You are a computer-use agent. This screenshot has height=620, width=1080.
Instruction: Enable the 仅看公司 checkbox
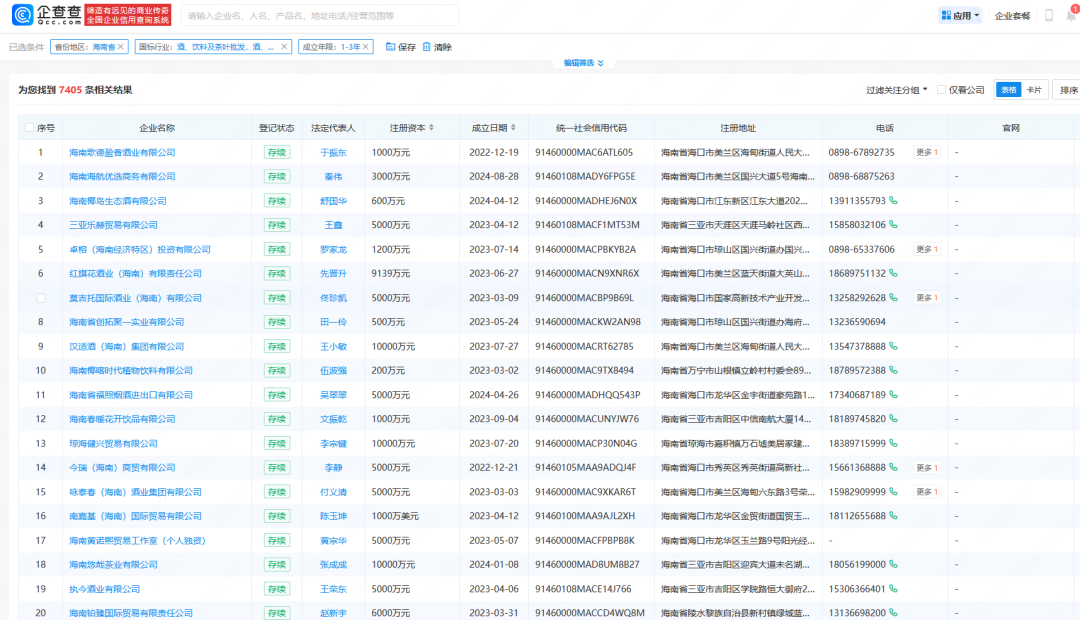point(942,90)
